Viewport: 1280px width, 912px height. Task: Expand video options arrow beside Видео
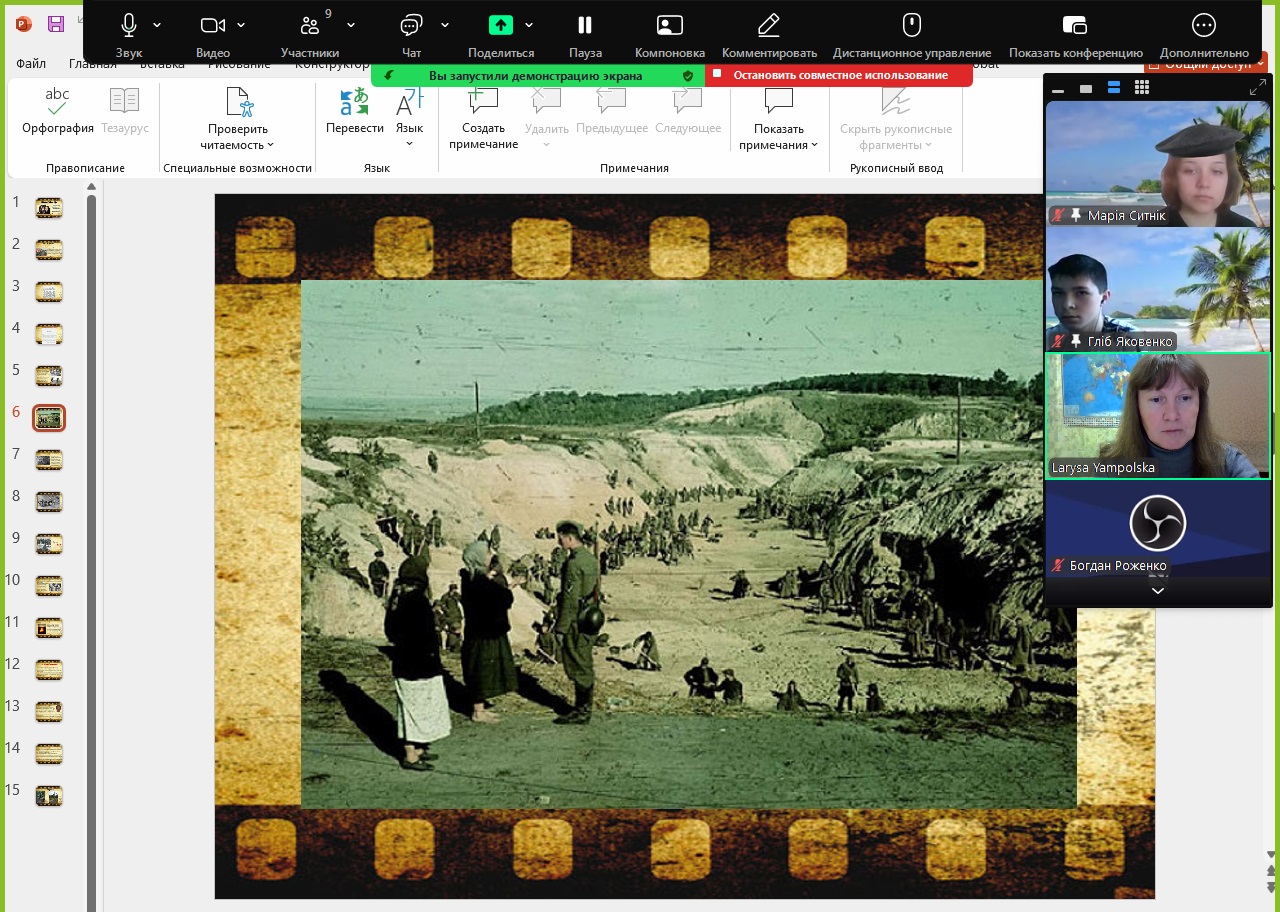(x=241, y=25)
